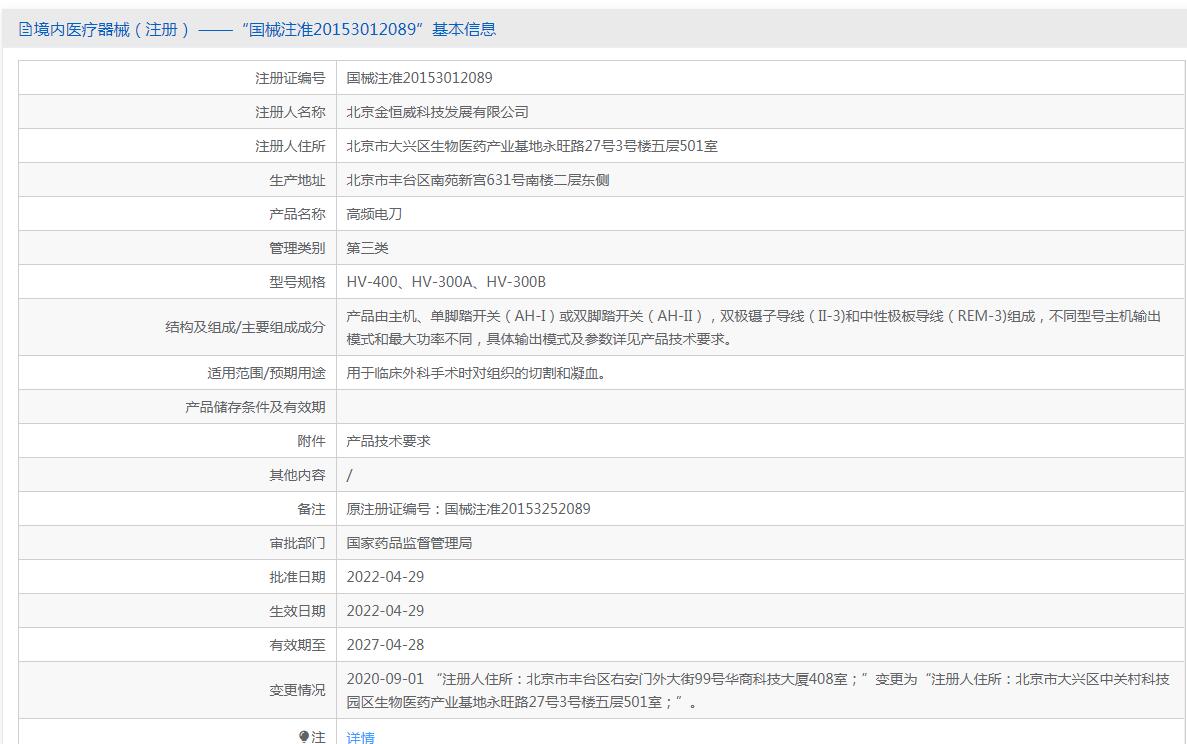Select the note 原注册证编号：国械注准20153252089
The height and width of the screenshot is (744, 1187).
tap(469, 509)
